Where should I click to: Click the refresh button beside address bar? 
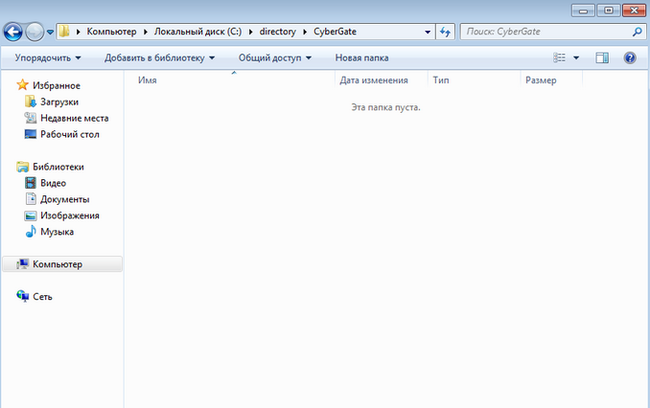click(445, 32)
